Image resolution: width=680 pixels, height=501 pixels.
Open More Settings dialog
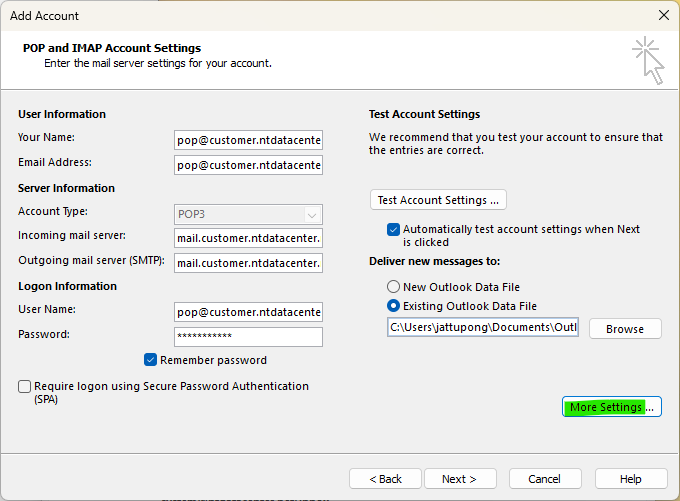(611, 407)
